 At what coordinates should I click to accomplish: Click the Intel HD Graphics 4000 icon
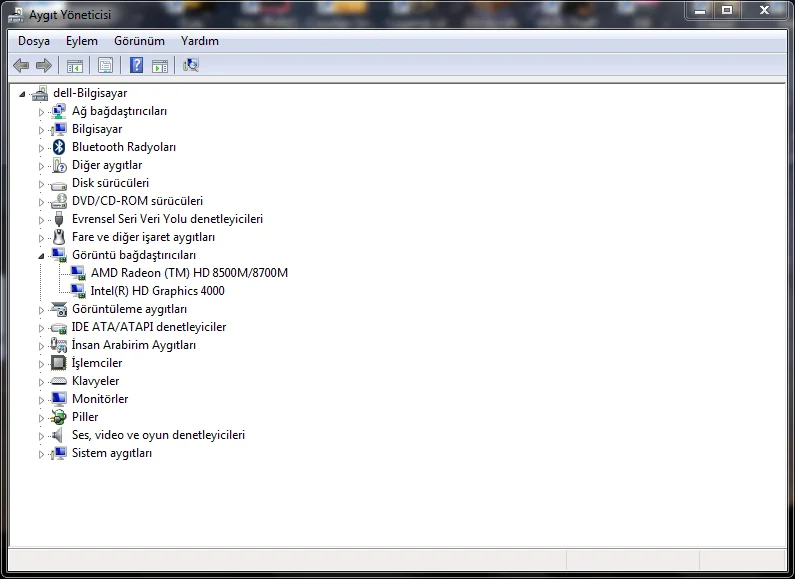[78, 291]
